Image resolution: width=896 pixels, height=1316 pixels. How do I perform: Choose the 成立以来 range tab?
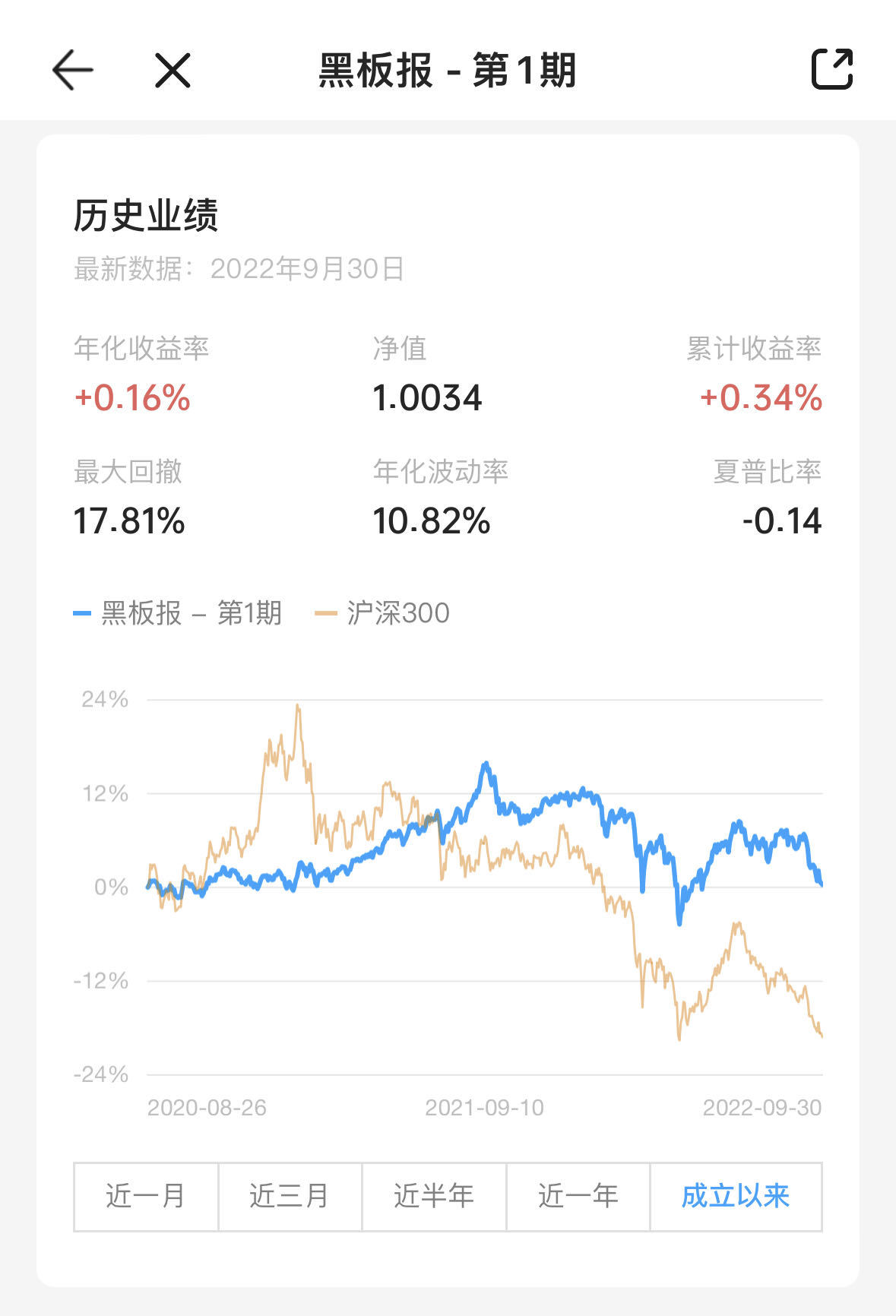click(x=736, y=1196)
